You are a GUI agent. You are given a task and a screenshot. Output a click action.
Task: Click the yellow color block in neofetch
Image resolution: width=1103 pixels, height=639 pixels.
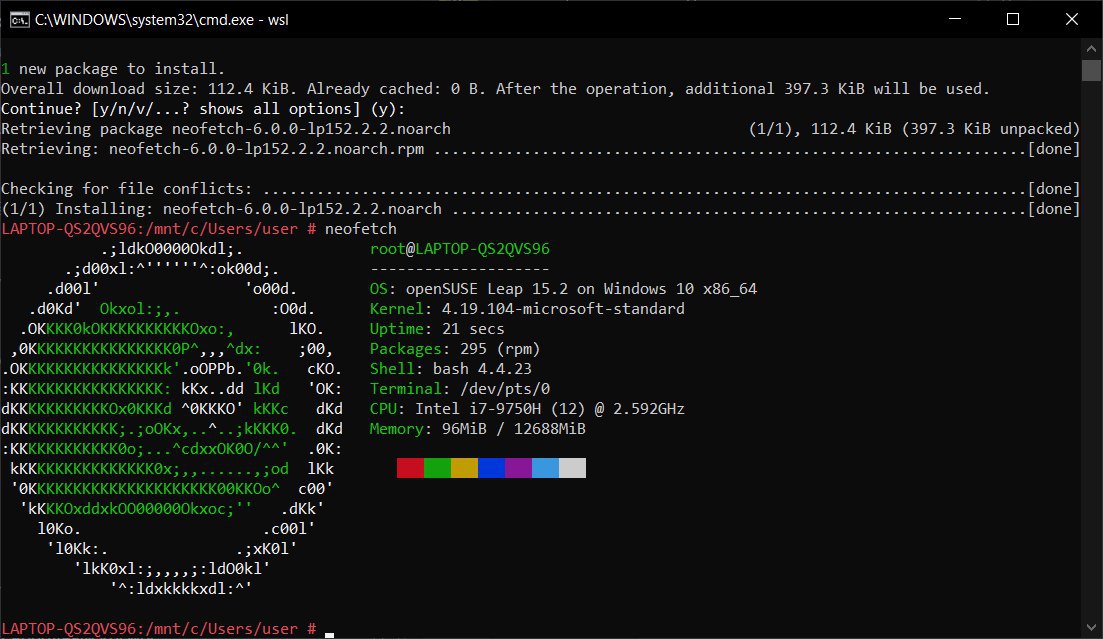(x=464, y=468)
